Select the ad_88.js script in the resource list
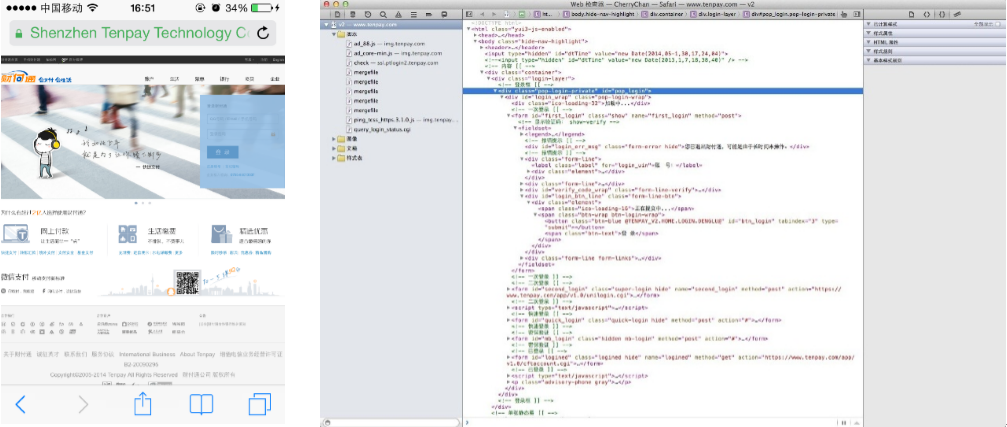The width and height of the screenshot is (1007, 427). (x=368, y=43)
